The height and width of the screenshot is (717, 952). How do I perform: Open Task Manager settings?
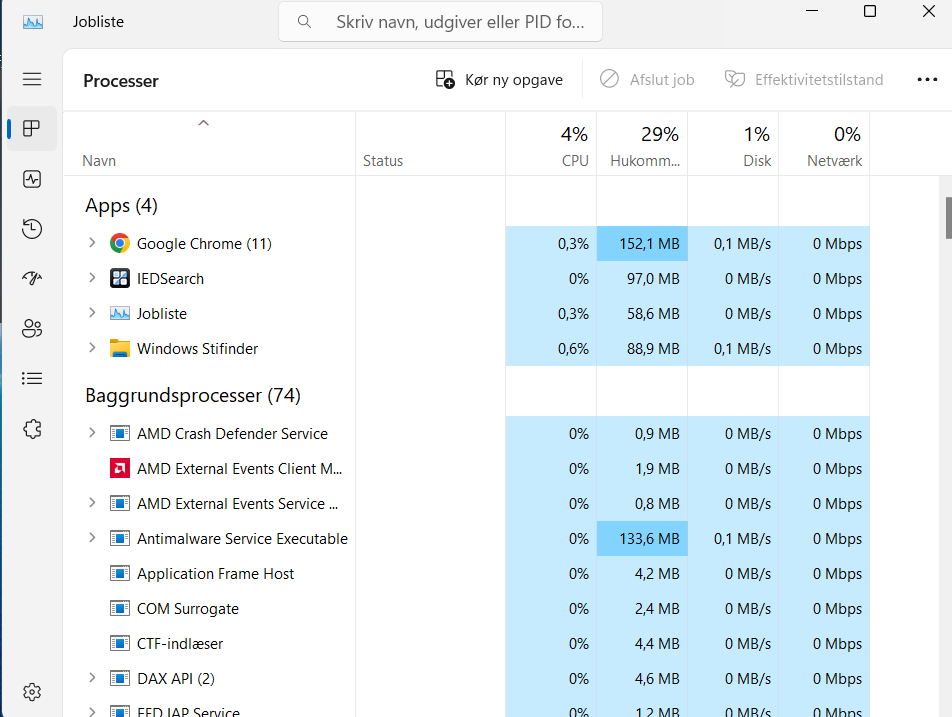click(31, 691)
